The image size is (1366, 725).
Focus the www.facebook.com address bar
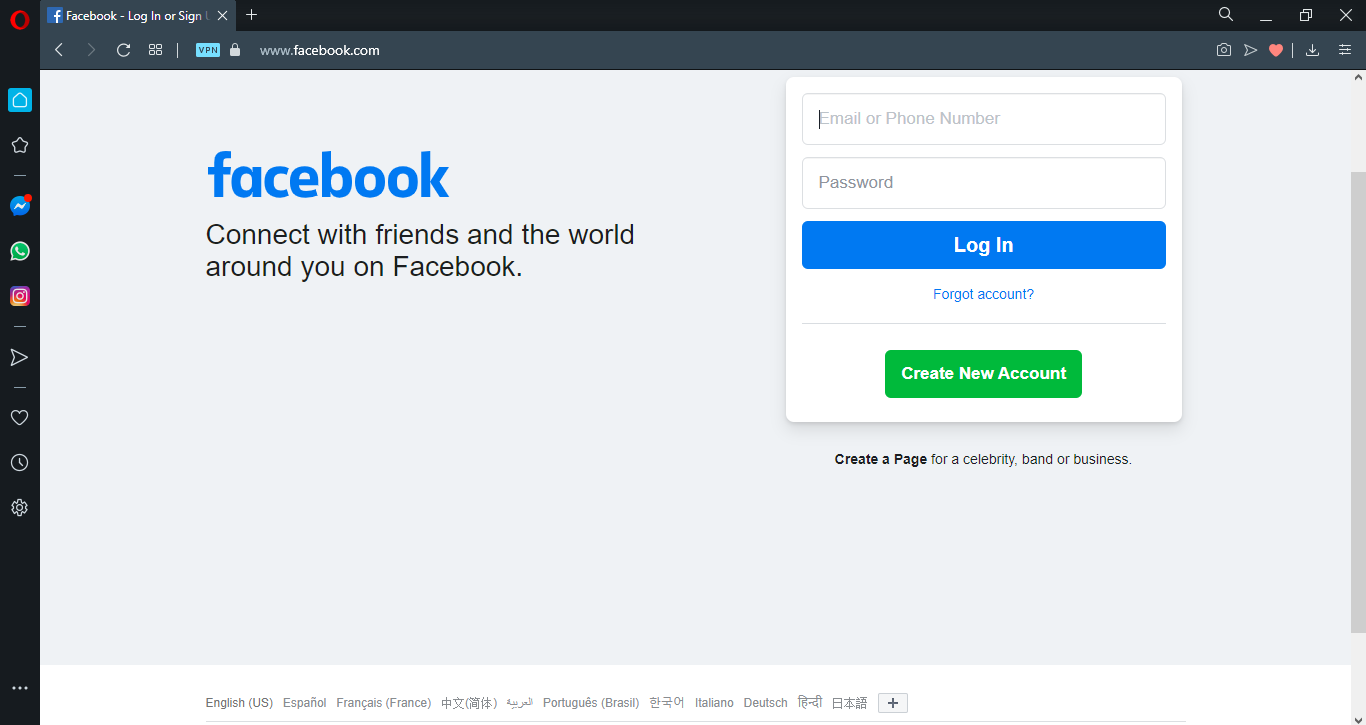pos(320,50)
